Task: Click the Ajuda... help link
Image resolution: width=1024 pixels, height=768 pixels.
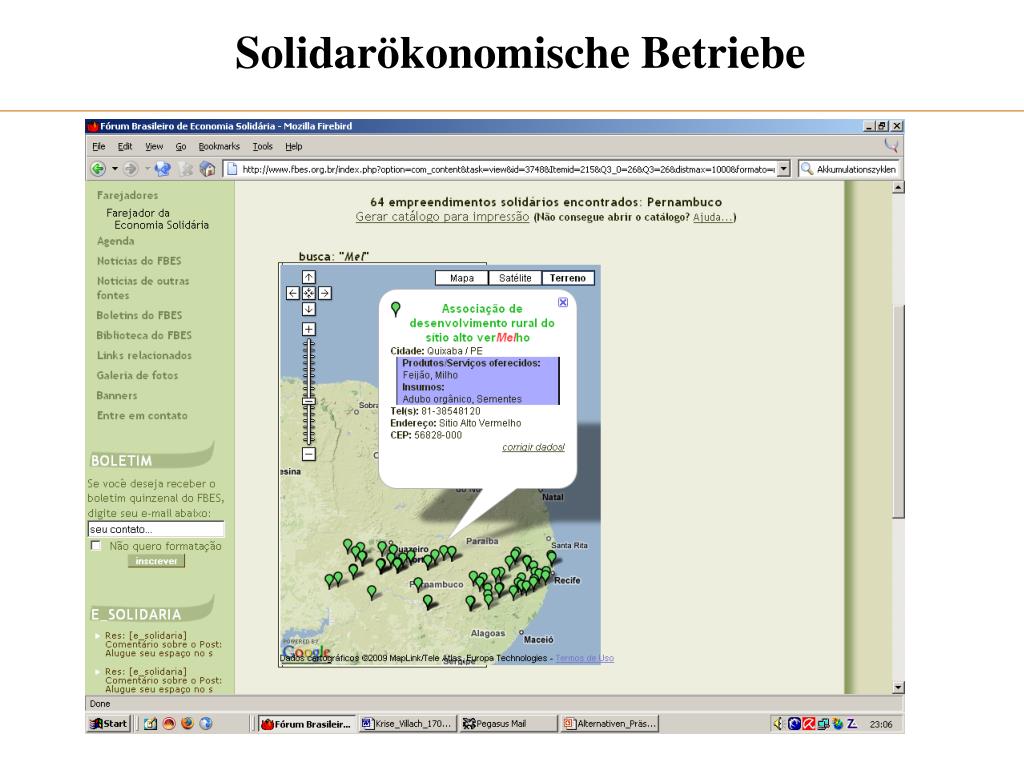Action: 712,217
